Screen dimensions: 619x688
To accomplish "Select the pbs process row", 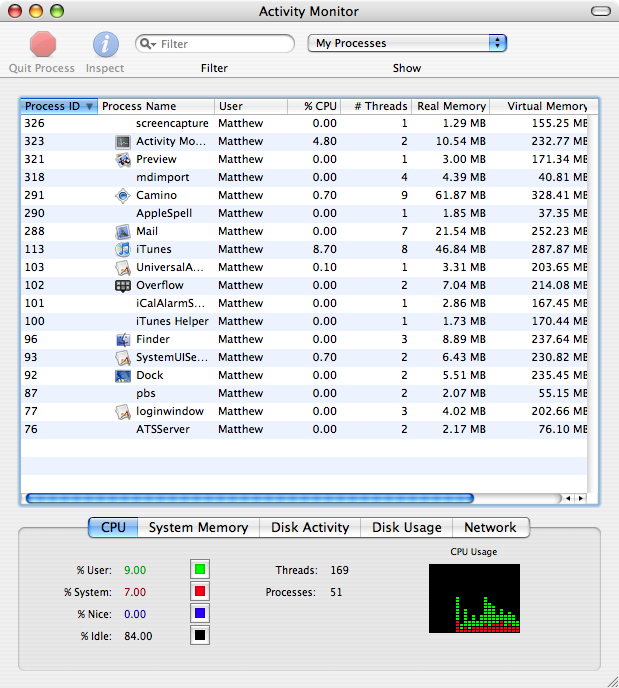I will [x=304, y=393].
